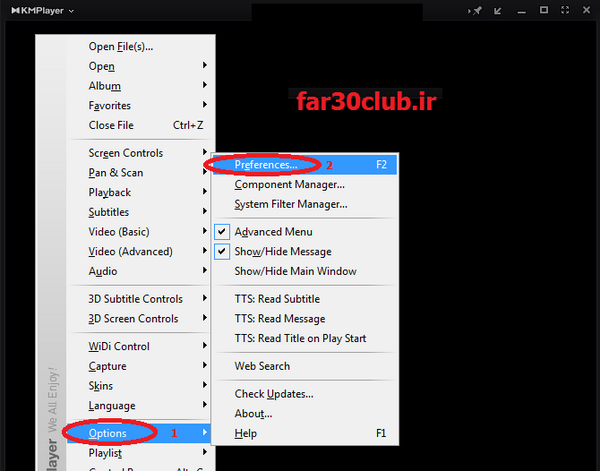Open Component Manager...
The width and height of the screenshot is (600, 471).
pos(305,184)
